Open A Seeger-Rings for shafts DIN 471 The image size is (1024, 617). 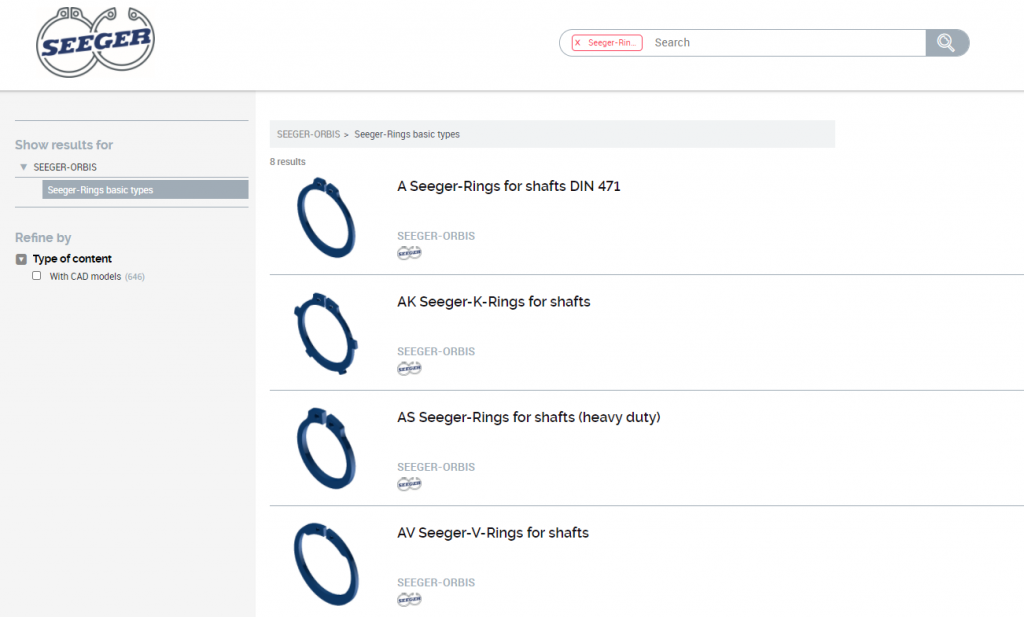point(508,186)
